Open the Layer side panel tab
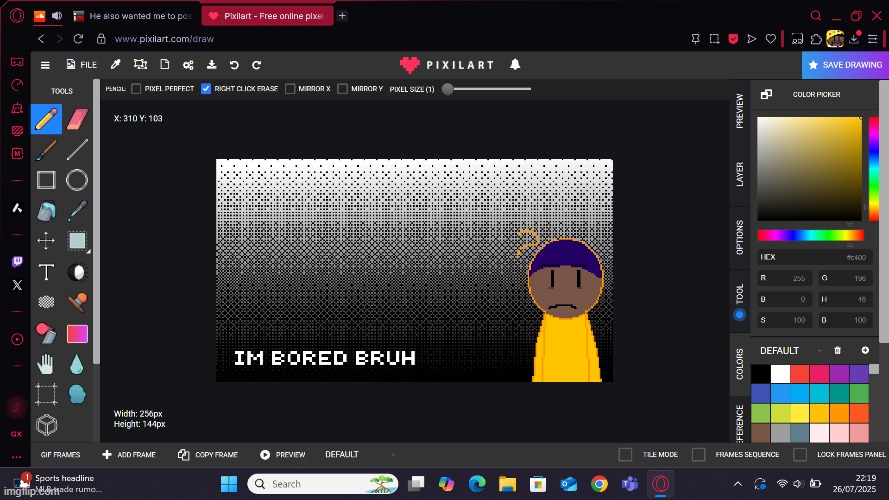This screenshot has height=500, width=889. (x=740, y=174)
